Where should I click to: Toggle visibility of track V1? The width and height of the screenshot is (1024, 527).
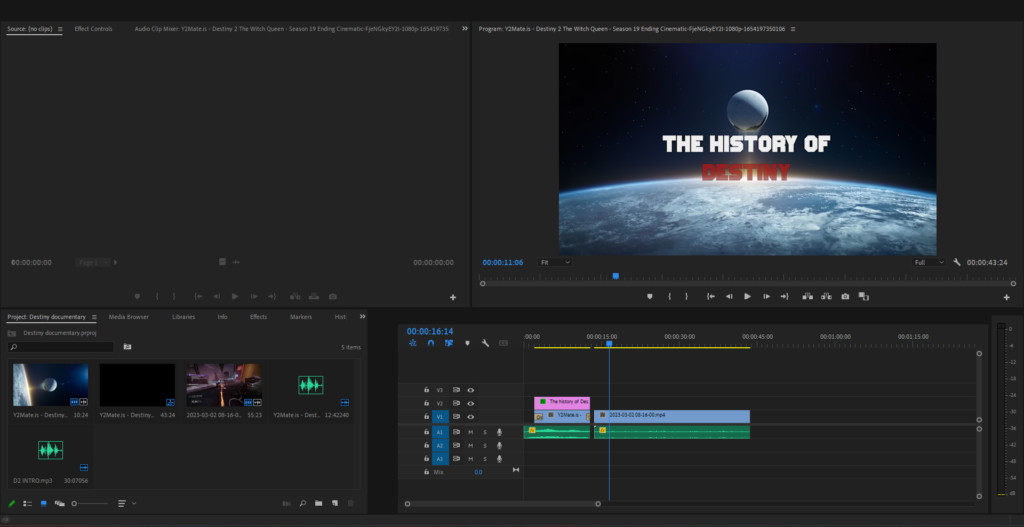coord(471,417)
